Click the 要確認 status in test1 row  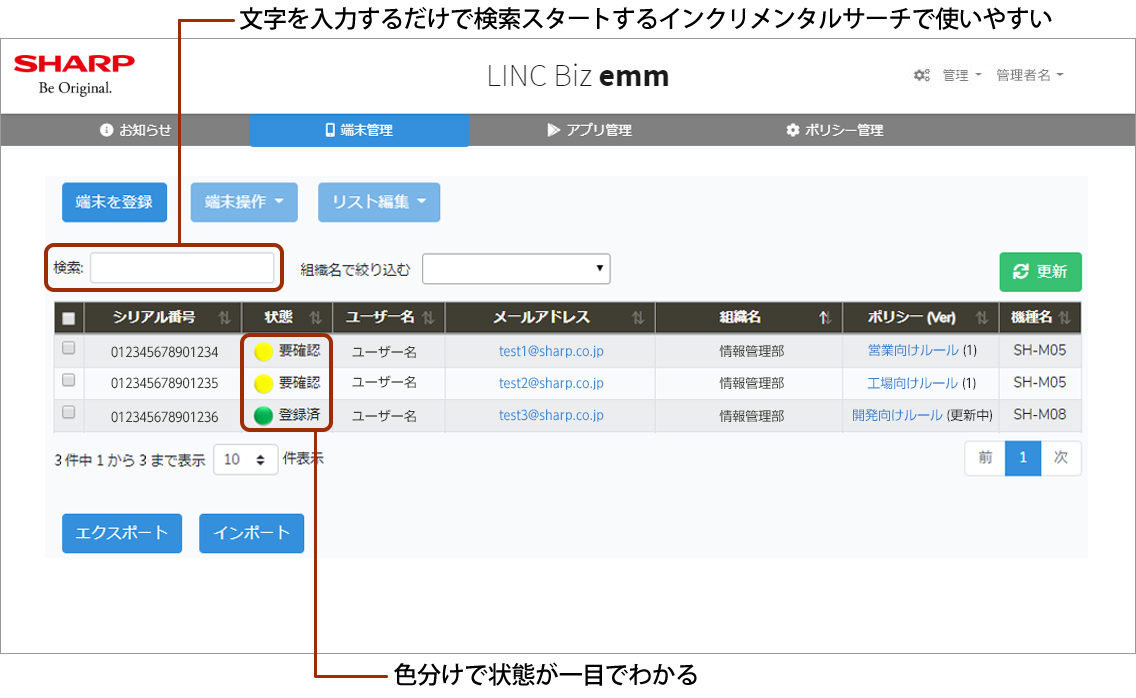pyautogui.click(x=299, y=351)
